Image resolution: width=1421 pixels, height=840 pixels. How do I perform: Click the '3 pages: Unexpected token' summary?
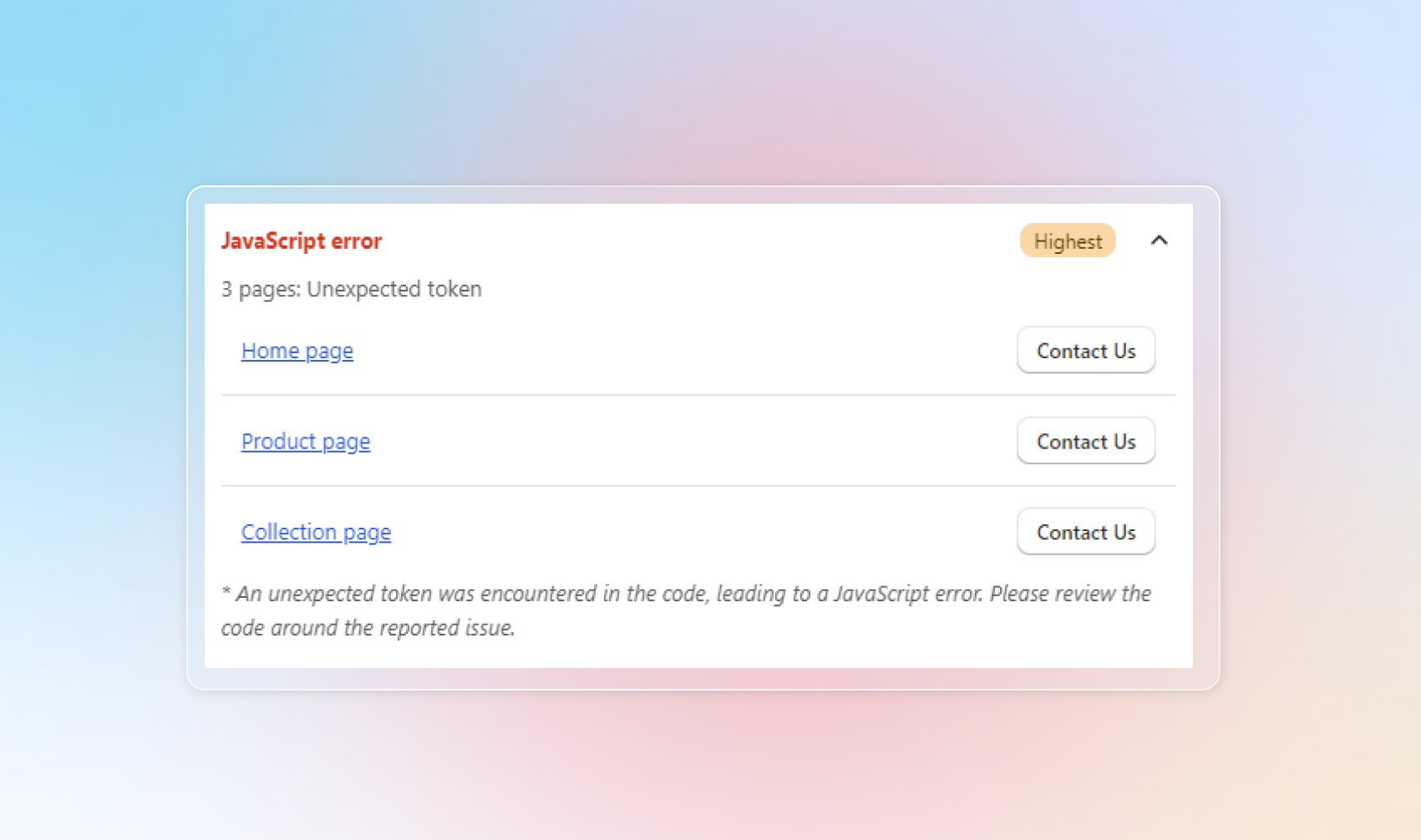[351, 289]
